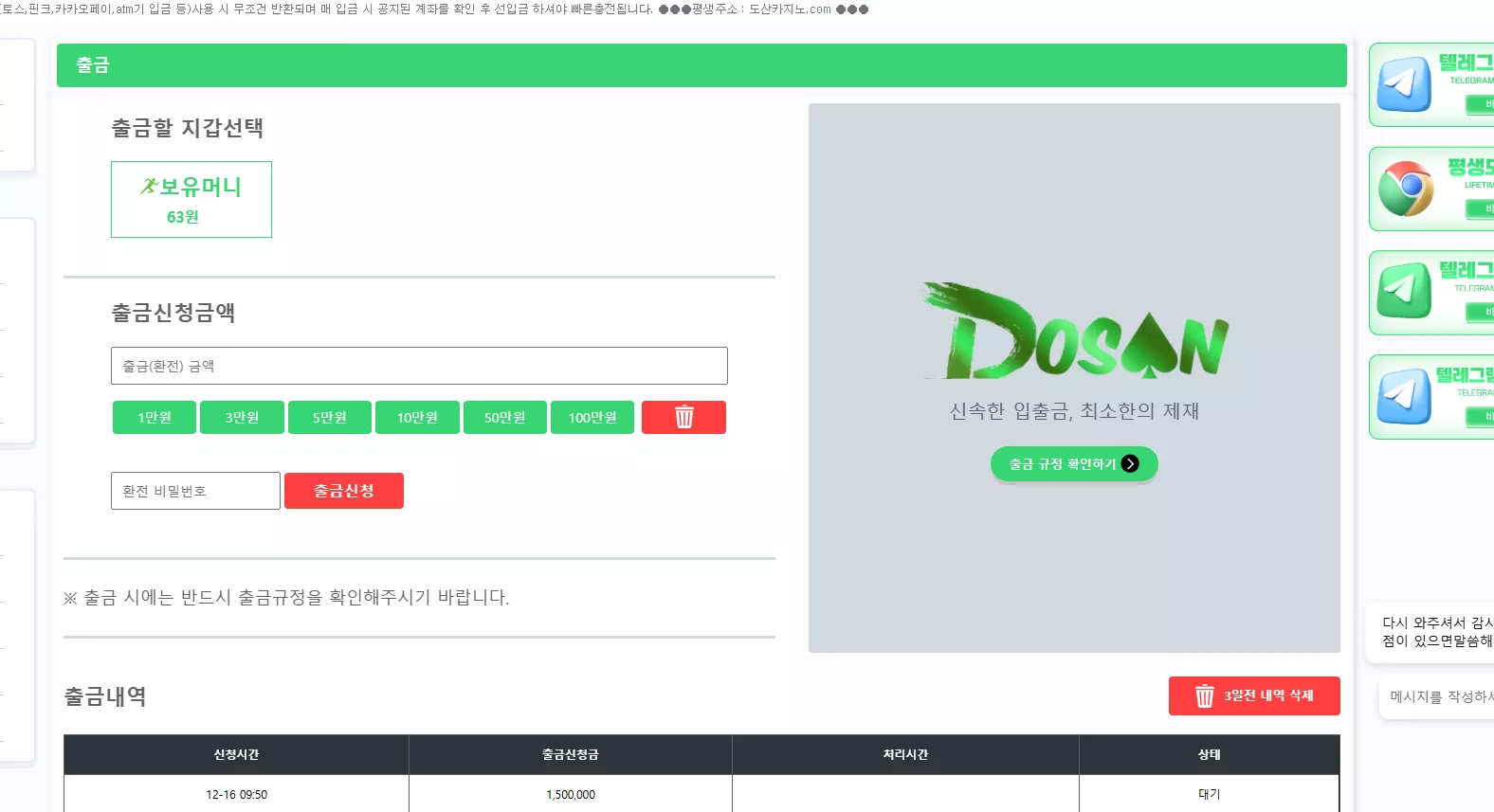Add 3만원 to the withdrawal amount

tap(242, 417)
